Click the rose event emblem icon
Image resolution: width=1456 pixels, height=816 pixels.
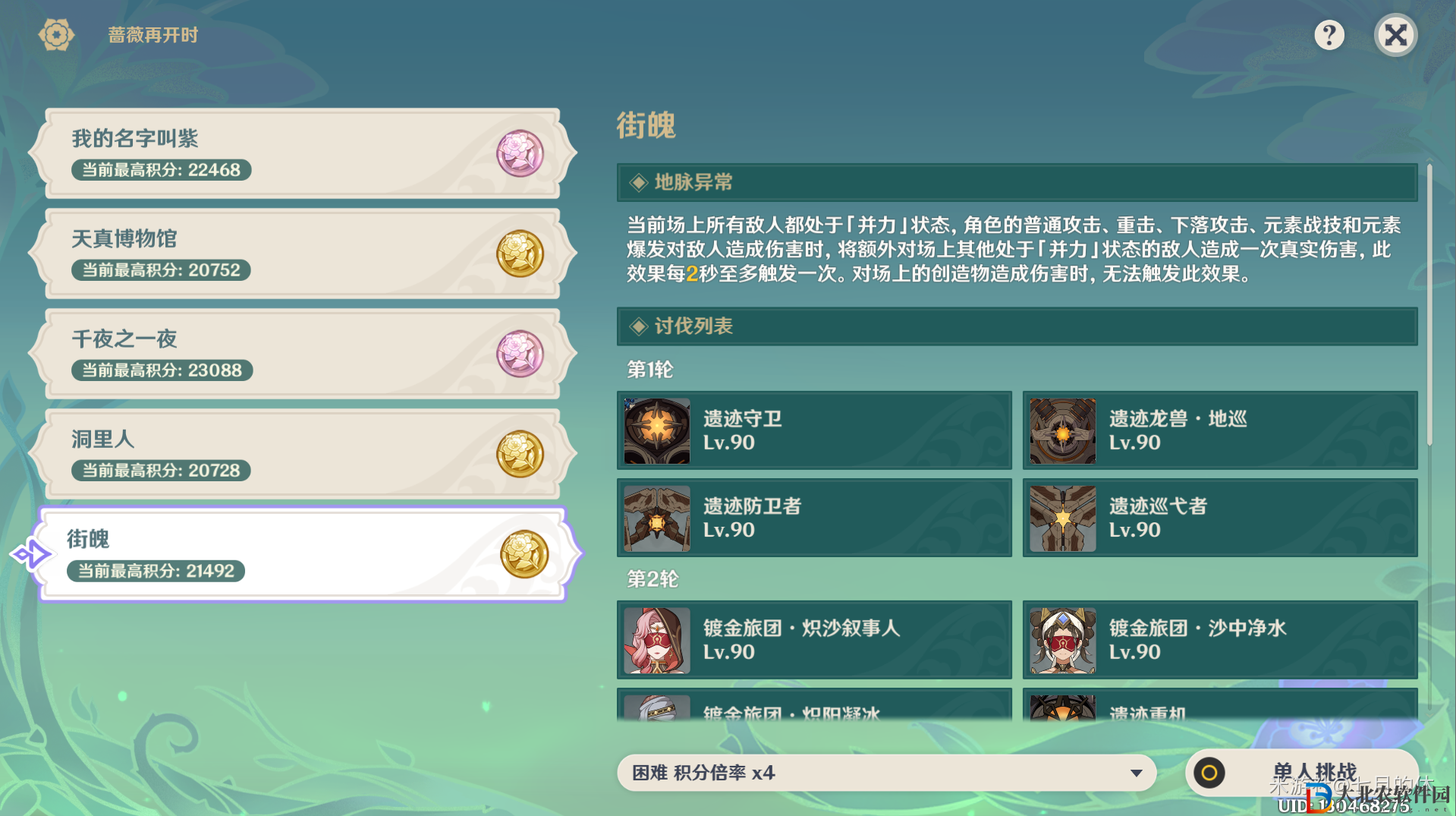(56, 35)
